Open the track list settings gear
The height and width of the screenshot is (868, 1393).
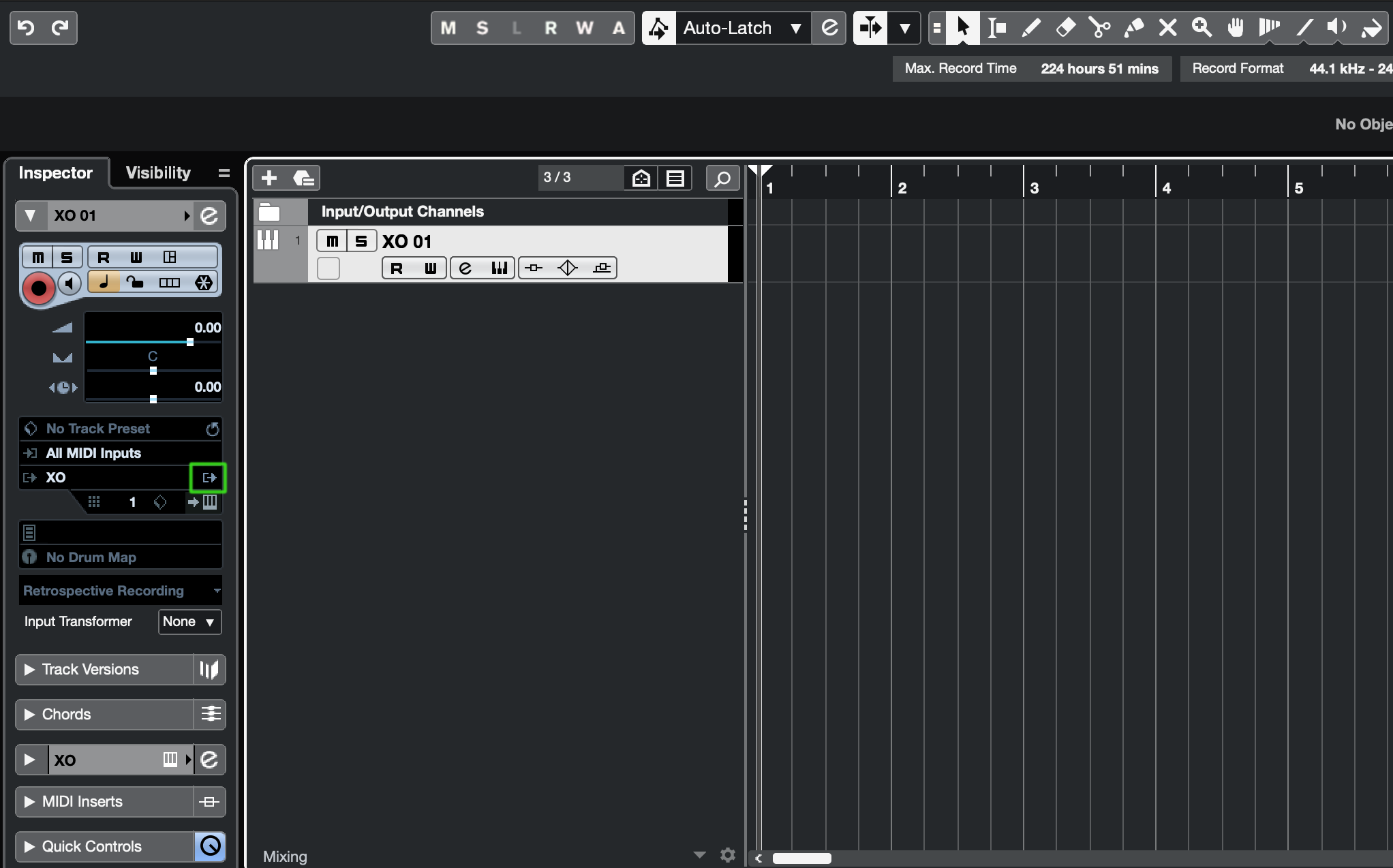[x=728, y=854]
